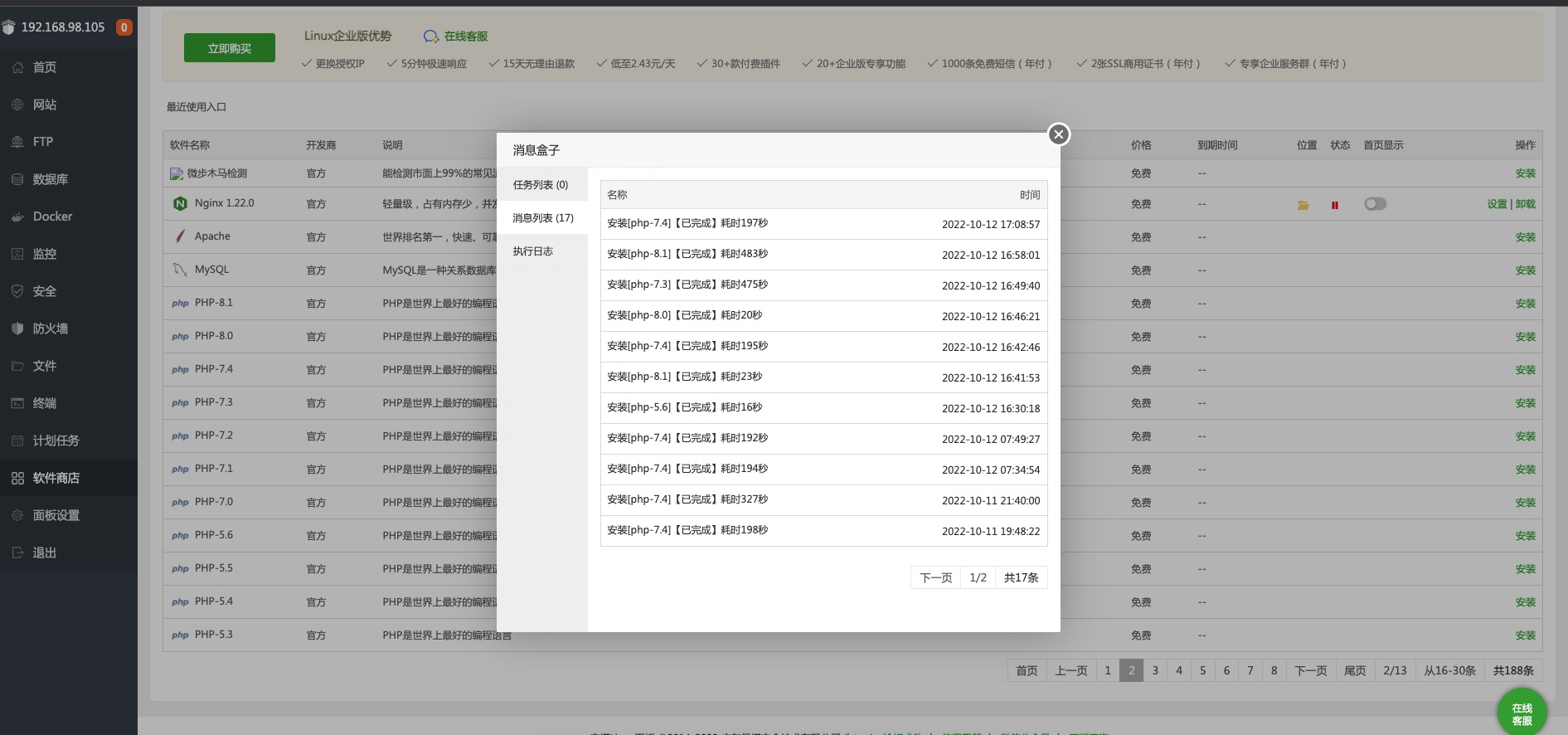Click Nginx red status icon

[1335, 205]
